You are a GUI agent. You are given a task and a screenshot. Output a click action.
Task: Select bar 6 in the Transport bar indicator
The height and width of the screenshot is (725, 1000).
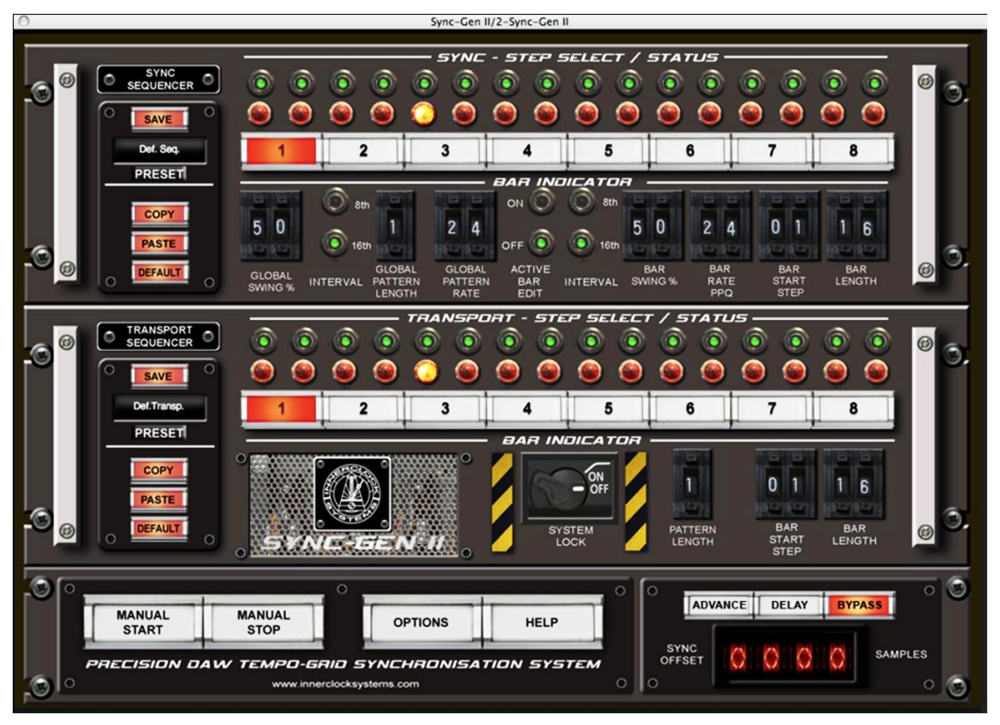click(x=689, y=409)
